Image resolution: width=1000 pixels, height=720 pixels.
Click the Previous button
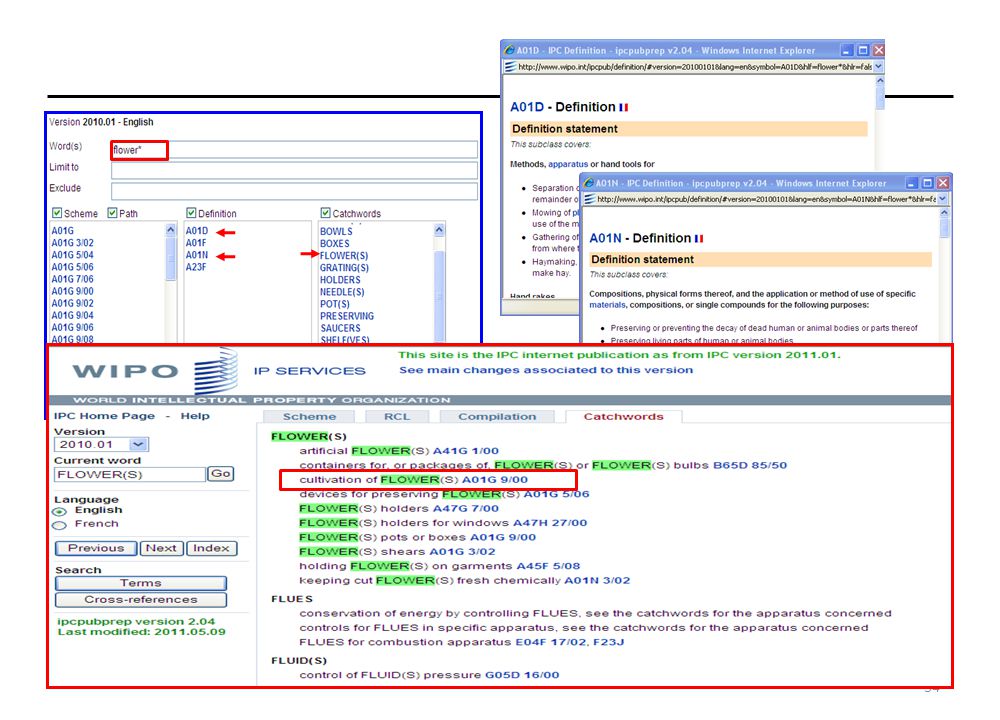[x=96, y=548]
